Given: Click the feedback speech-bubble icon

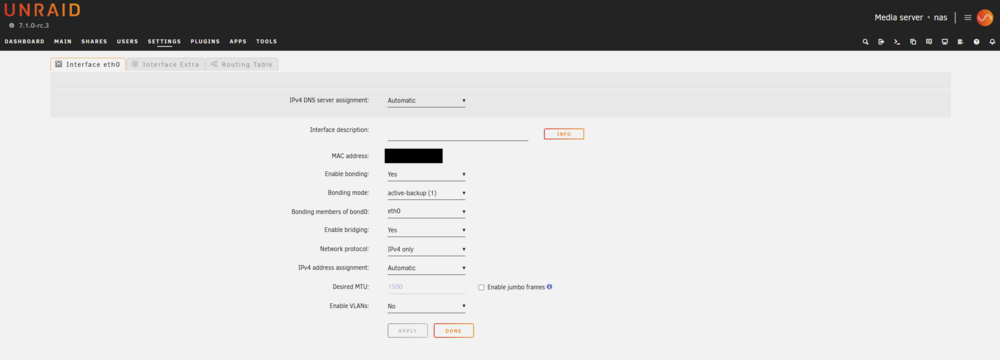Looking at the screenshot, I should coord(929,41).
